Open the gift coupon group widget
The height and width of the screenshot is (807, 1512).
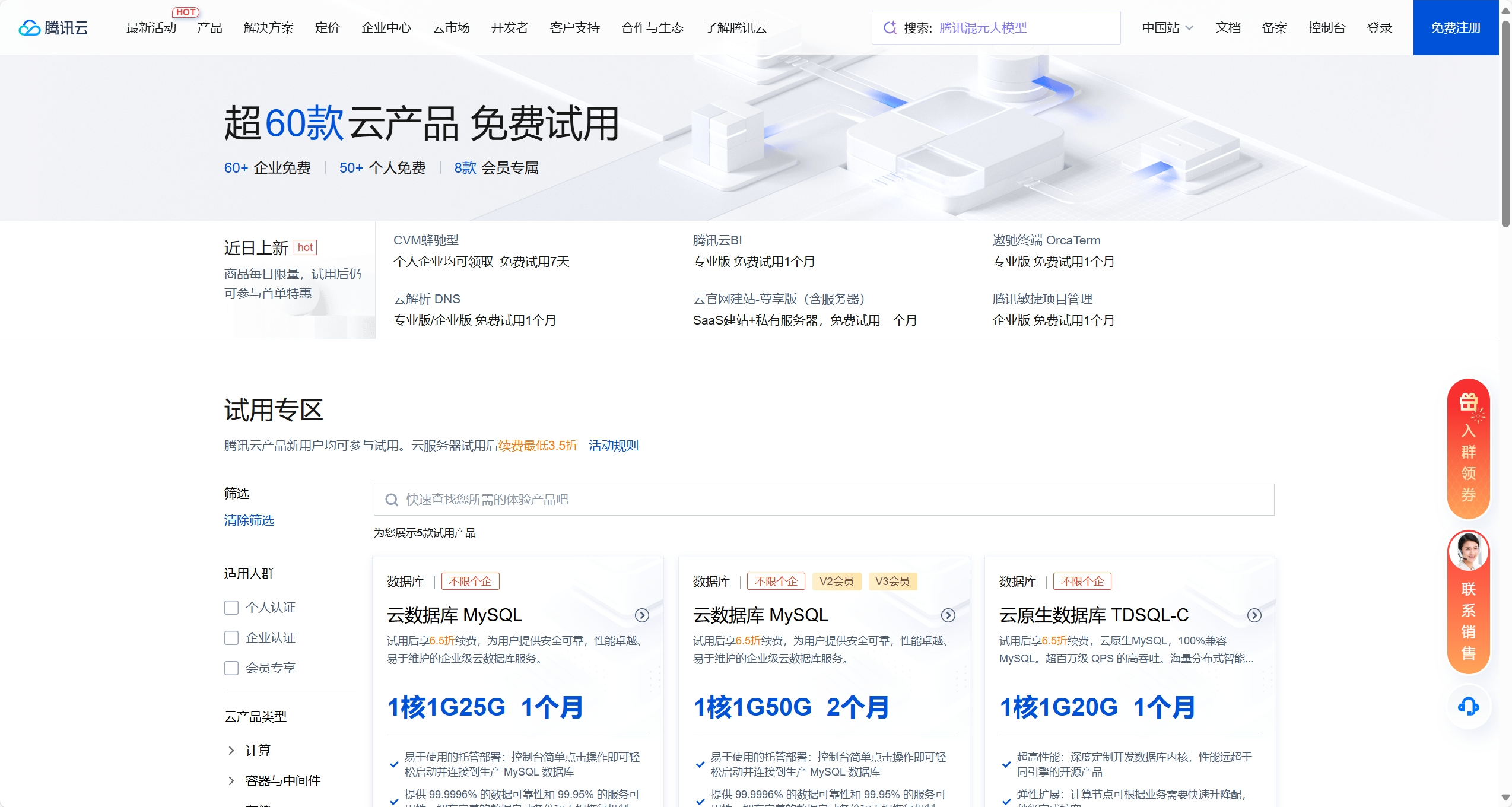[1468, 449]
